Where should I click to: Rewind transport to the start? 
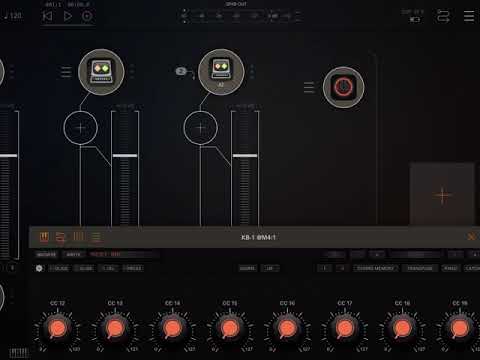(48, 16)
